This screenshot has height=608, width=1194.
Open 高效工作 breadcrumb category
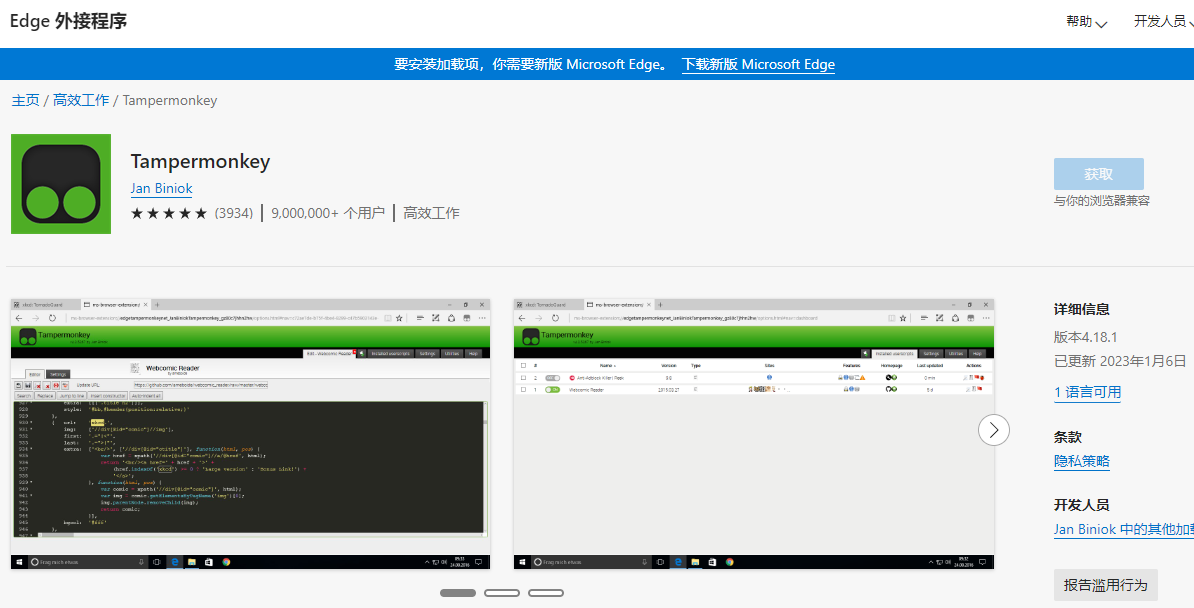[x=81, y=100]
